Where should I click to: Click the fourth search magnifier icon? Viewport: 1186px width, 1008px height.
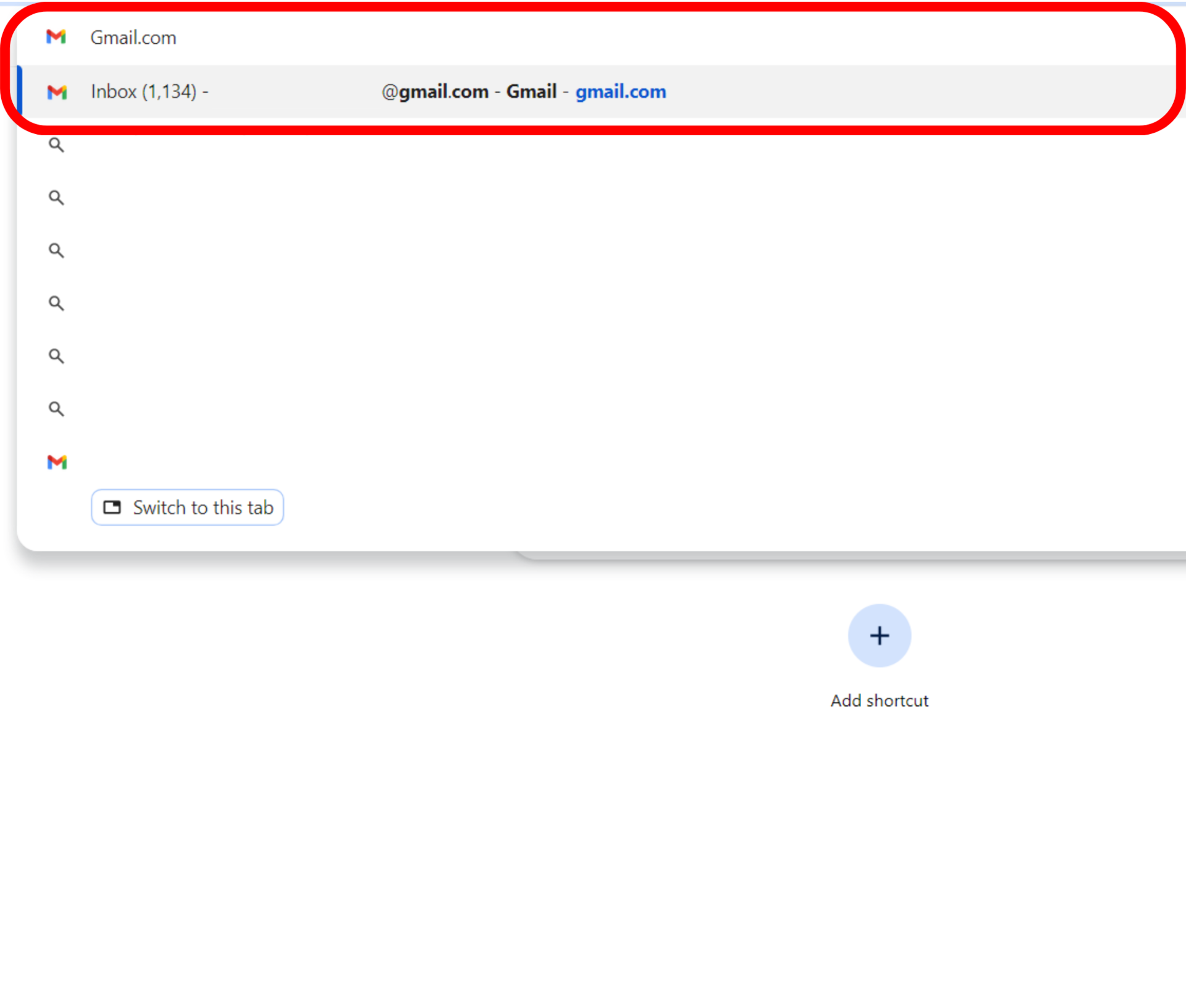point(56,303)
